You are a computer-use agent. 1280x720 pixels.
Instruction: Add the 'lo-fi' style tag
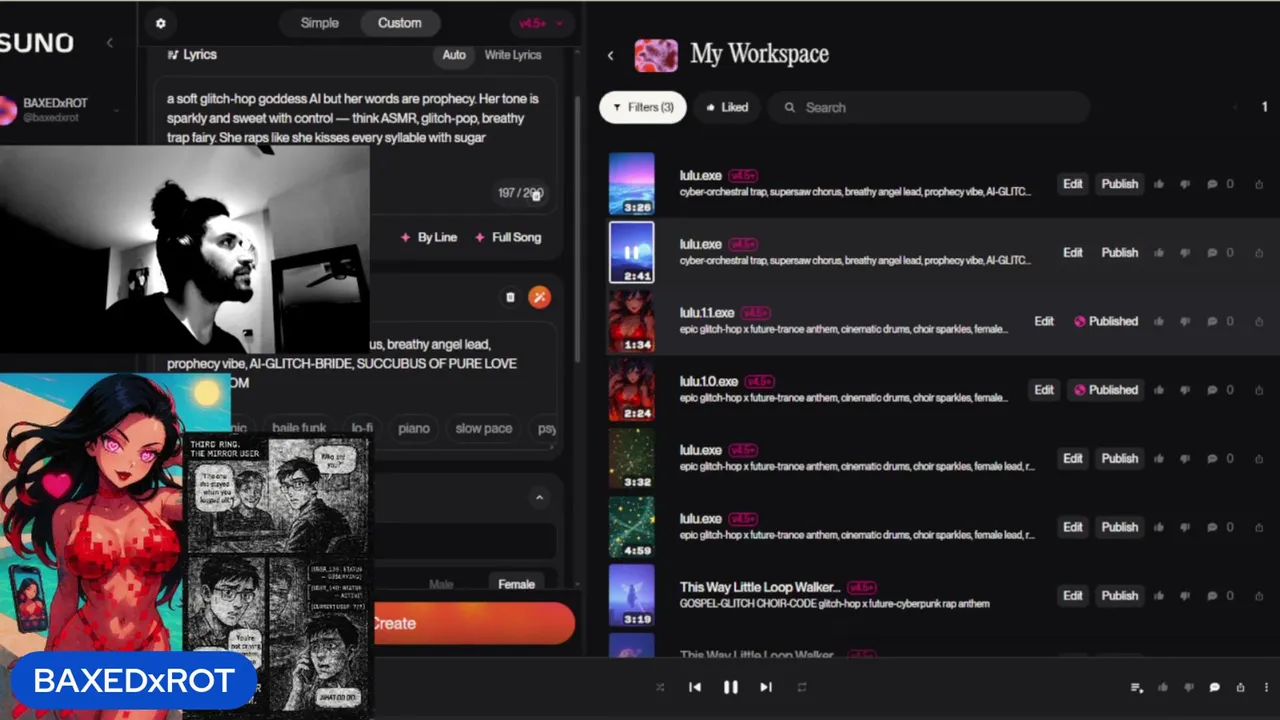pyautogui.click(x=362, y=428)
